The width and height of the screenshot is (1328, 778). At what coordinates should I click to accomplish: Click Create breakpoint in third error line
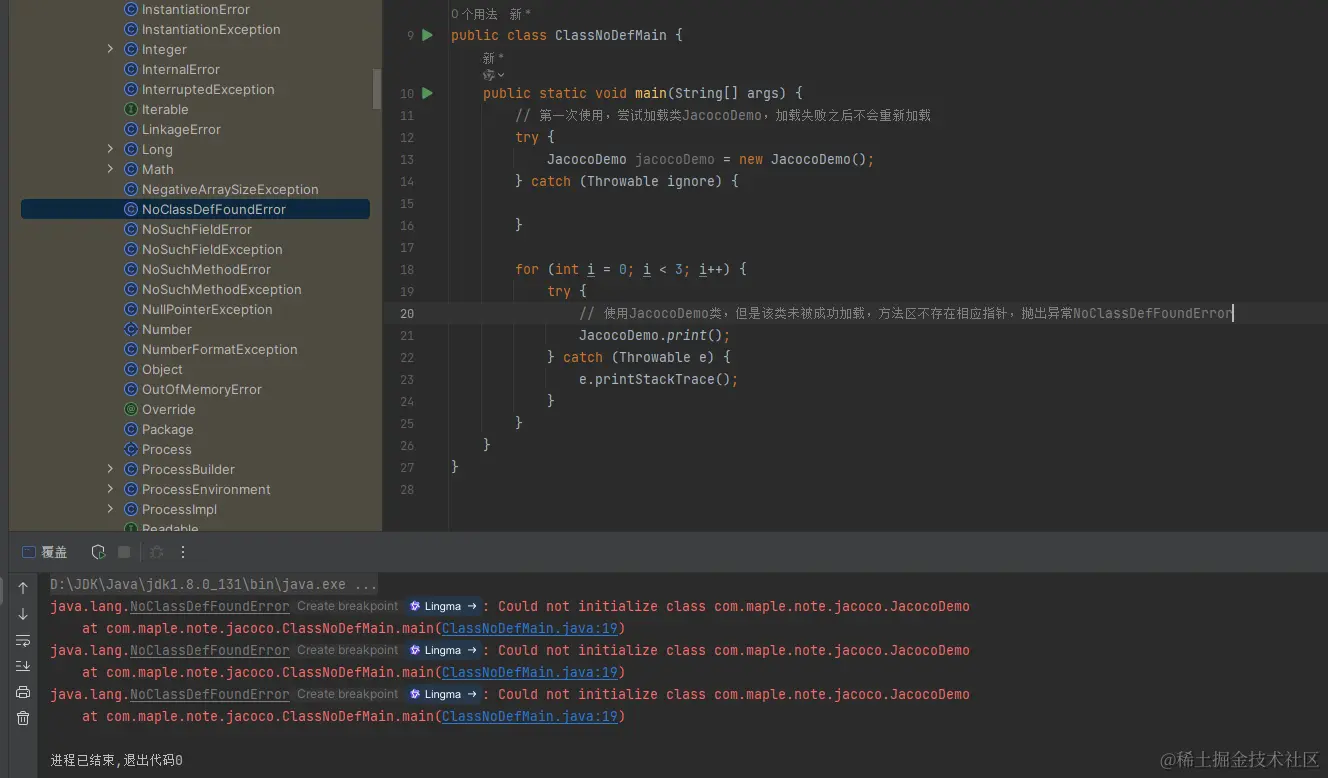(347, 694)
